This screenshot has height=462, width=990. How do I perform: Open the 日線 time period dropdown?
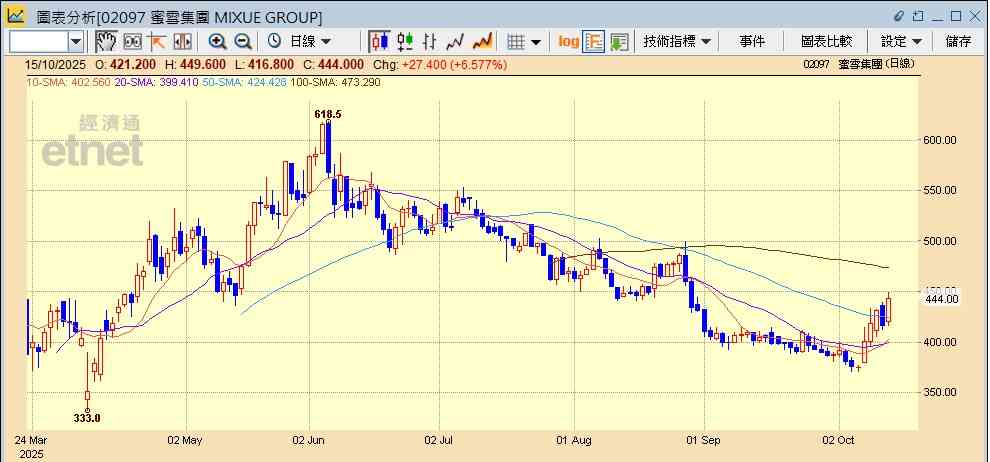point(300,41)
